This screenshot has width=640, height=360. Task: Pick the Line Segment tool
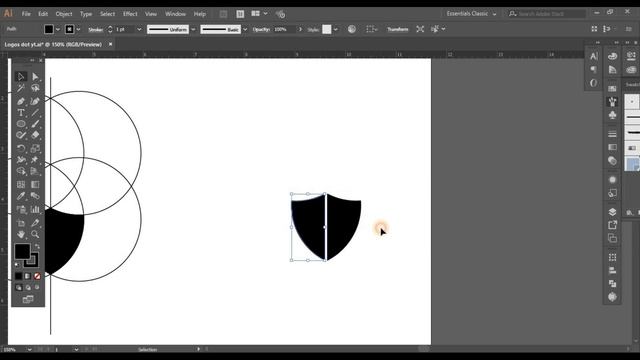pyautogui.click(x=35, y=113)
